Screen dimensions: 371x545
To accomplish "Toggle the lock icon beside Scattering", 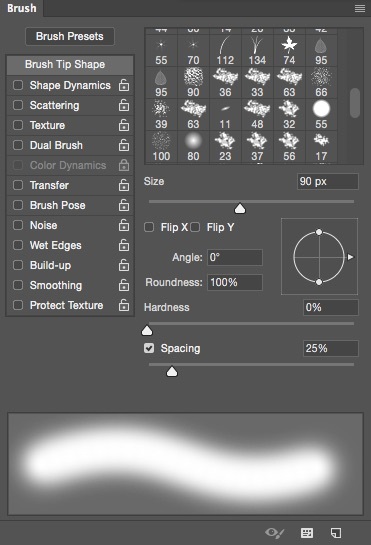I will (x=124, y=105).
